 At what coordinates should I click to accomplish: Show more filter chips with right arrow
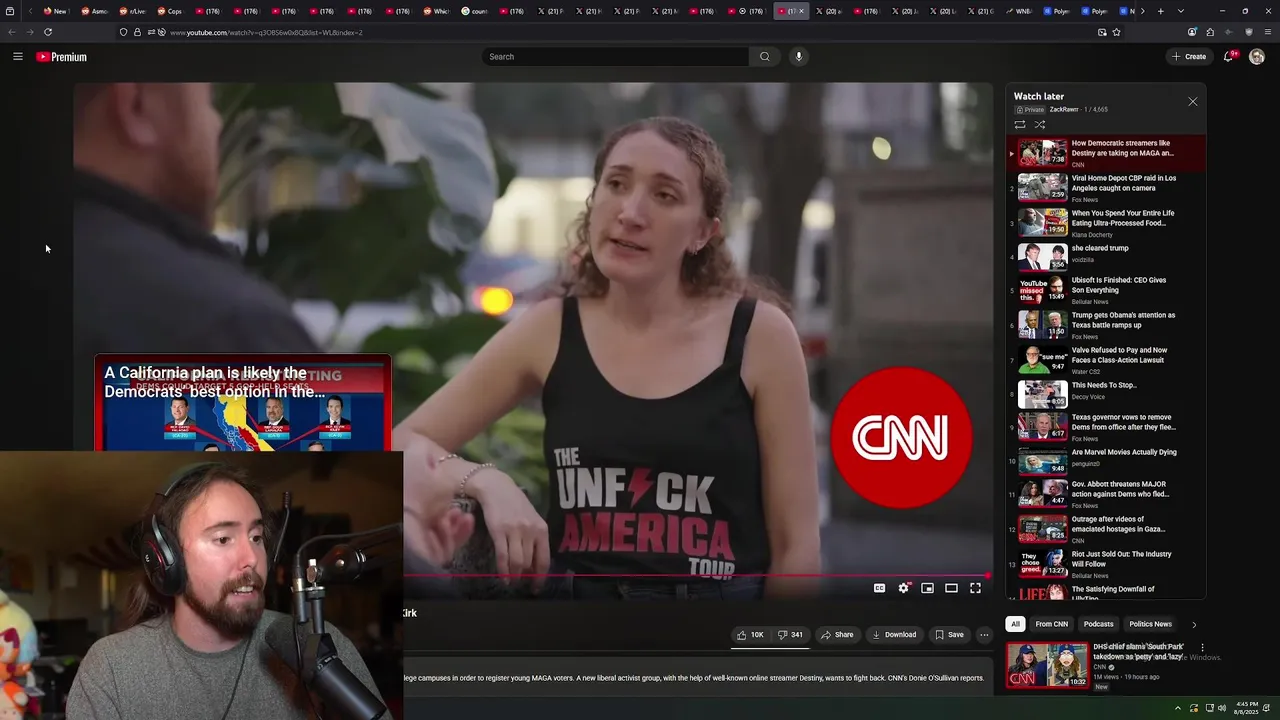pos(1193,625)
